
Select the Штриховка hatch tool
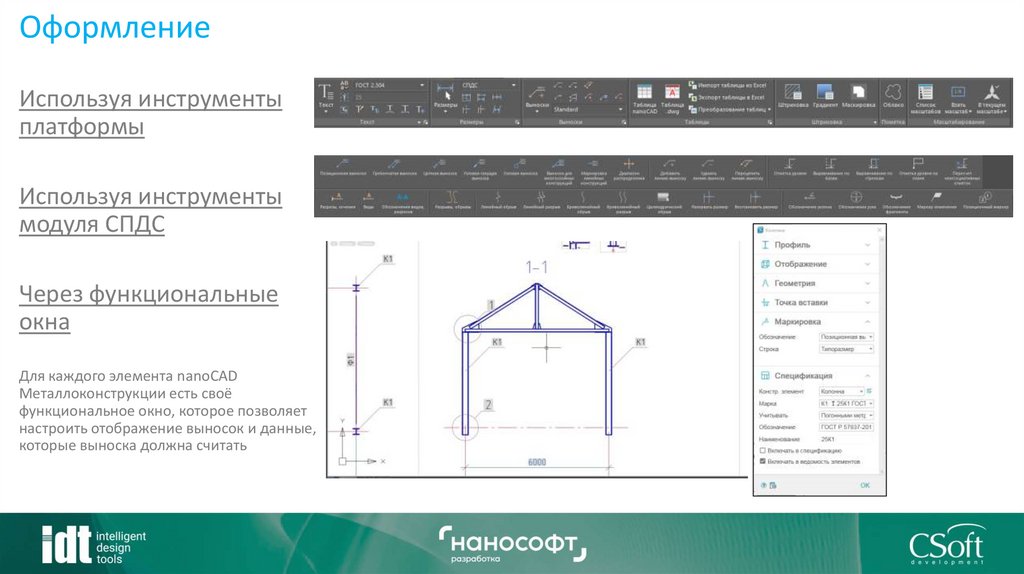pyautogui.click(x=793, y=95)
